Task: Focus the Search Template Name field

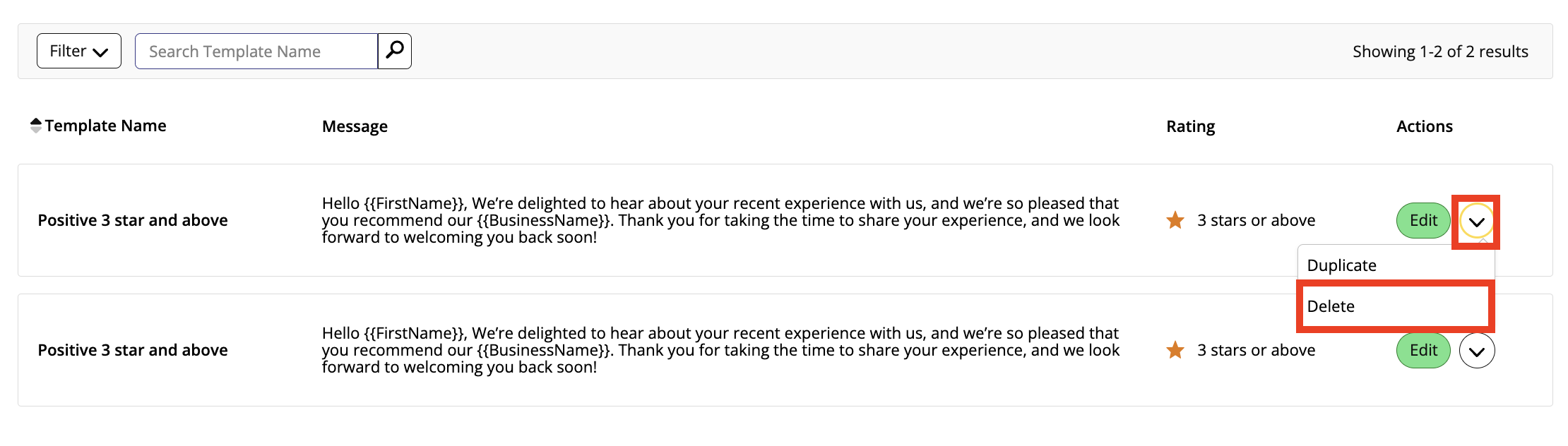Action: (256, 51)
